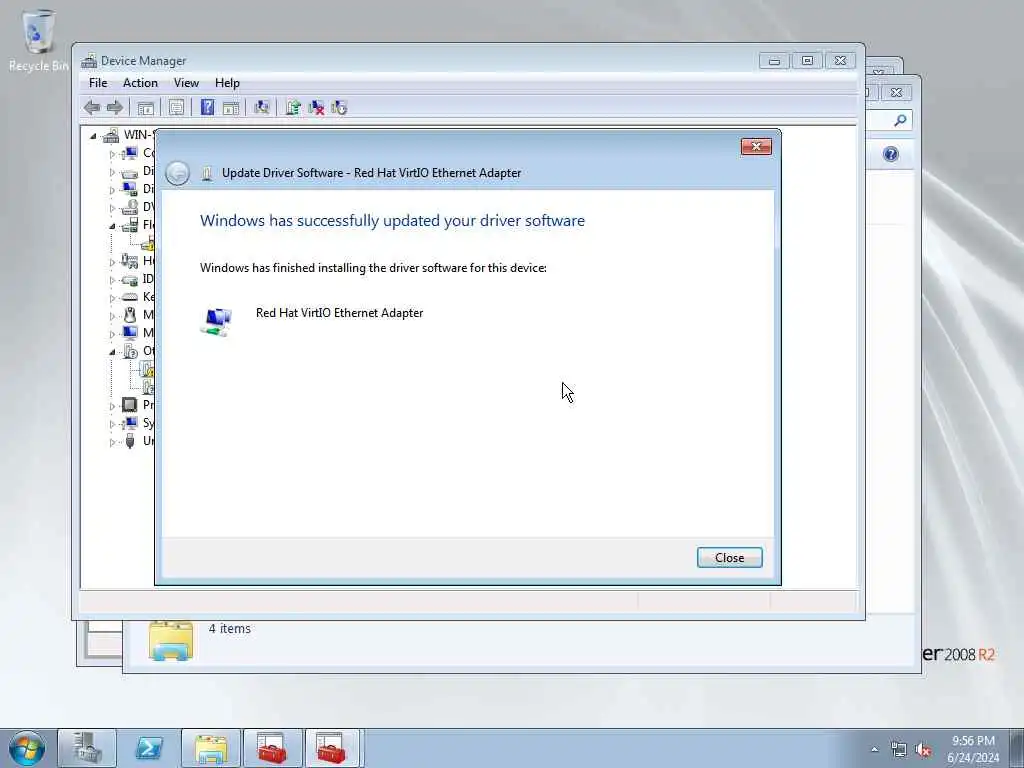Click the Disable device toolbar icon
Image resolution: width=1024 pixels, height=768 pixels.
(339, 107)
